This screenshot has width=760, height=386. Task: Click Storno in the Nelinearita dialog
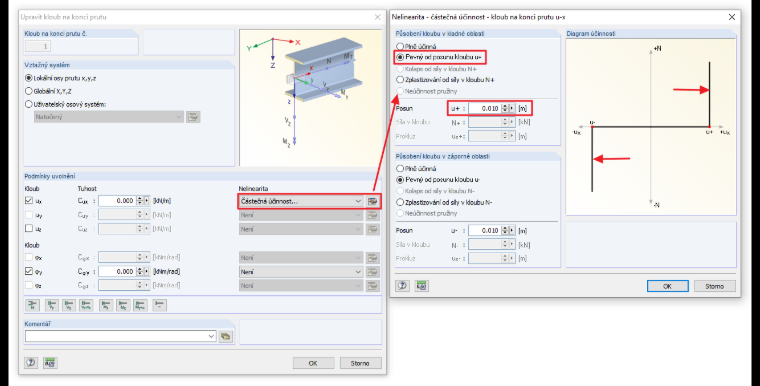click(714, 286)
